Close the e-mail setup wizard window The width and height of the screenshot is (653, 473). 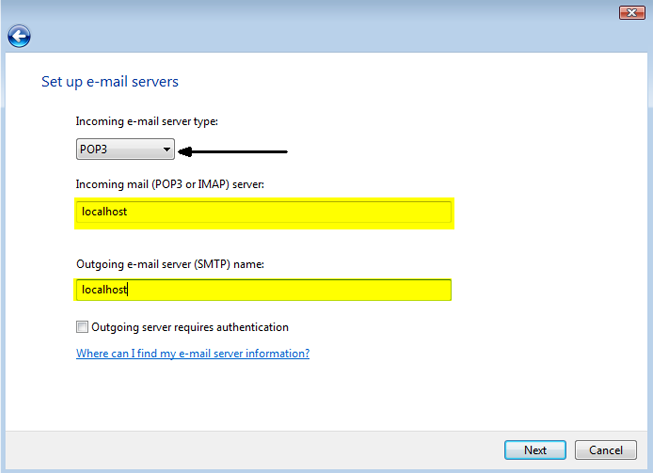631,13
